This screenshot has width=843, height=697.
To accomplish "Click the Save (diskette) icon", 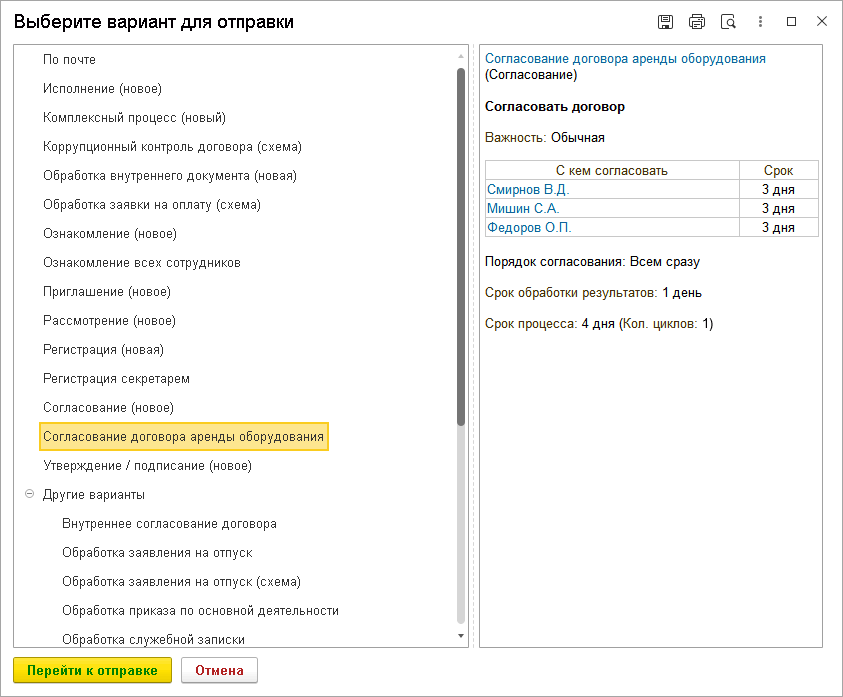I will [665, 22].
